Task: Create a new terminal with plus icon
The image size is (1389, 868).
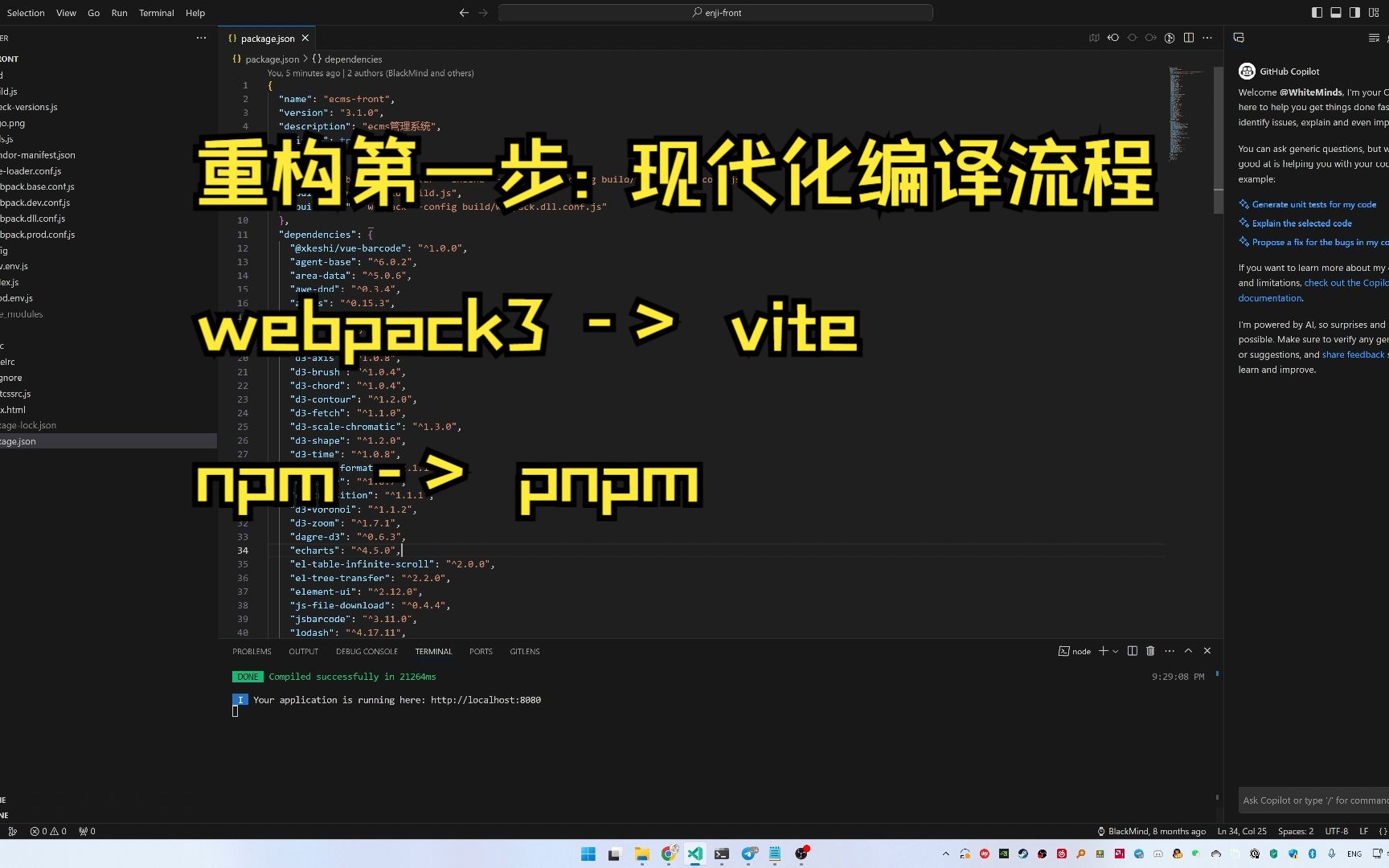Action: pyautogui.click(x=1104, y=651)
